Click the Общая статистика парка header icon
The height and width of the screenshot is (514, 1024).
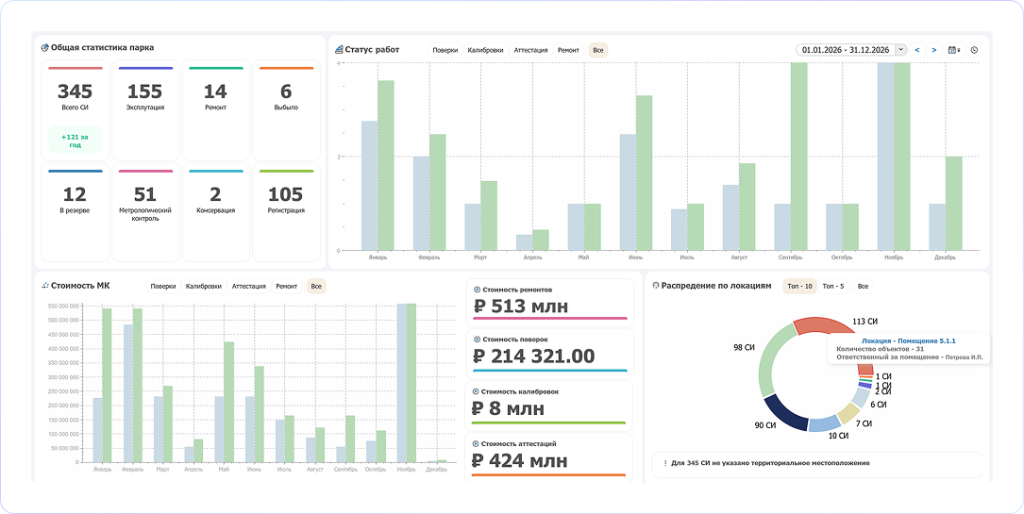pyautogui.click(x=44, y=48)
